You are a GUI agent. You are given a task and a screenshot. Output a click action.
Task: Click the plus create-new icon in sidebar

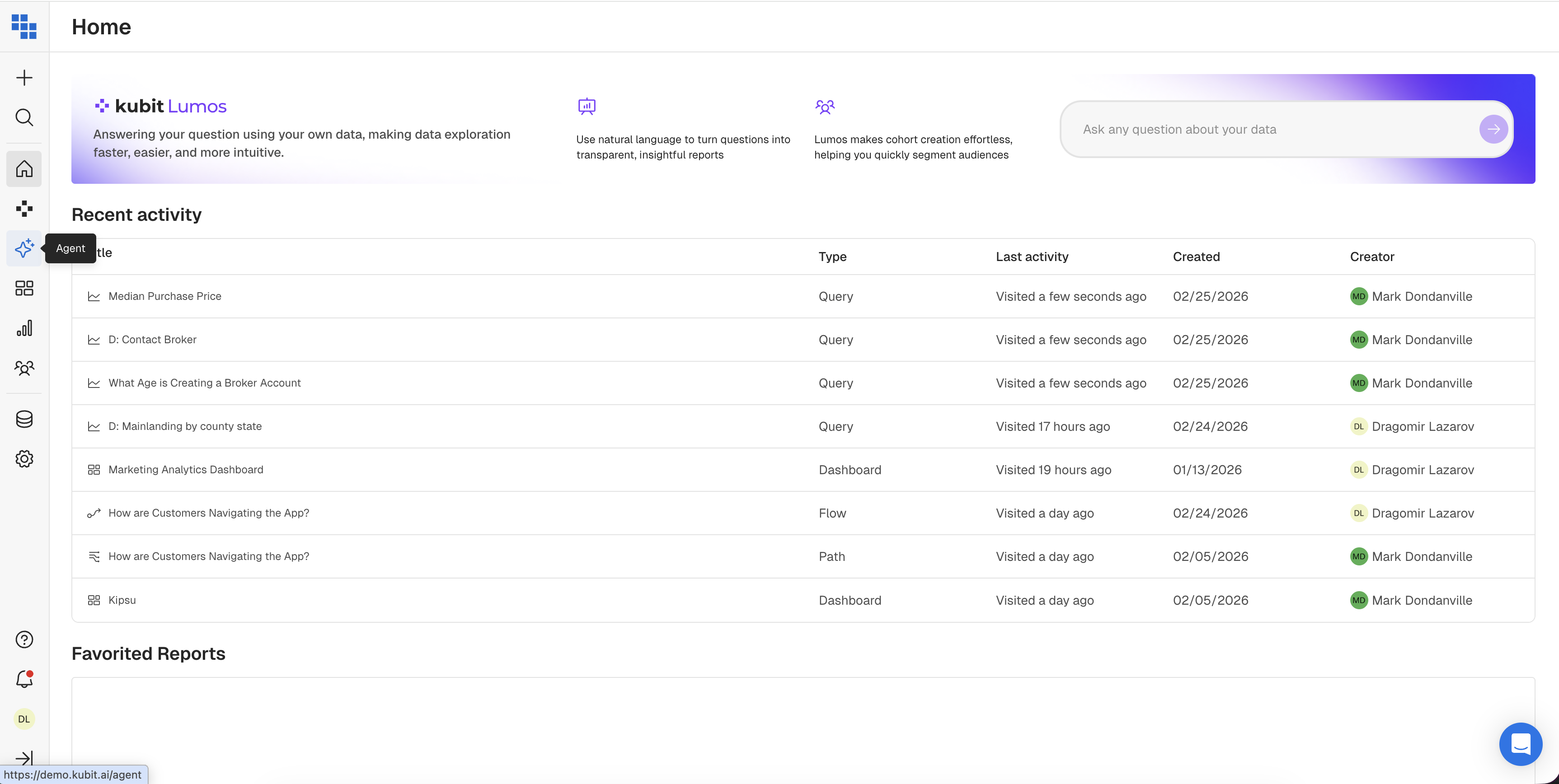tap(24, 77)
